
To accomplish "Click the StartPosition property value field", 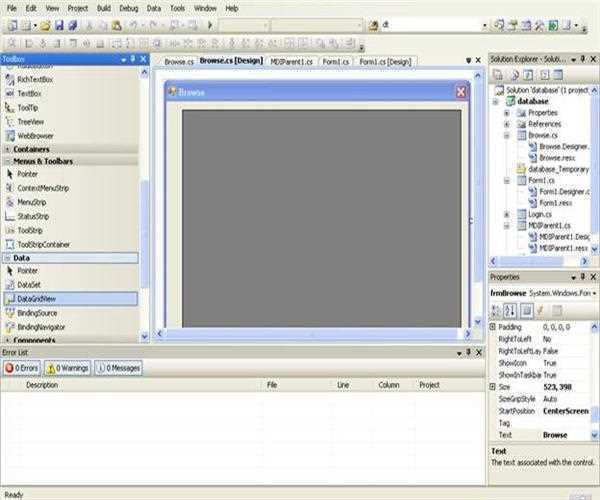I will click(x=566, y=411).
